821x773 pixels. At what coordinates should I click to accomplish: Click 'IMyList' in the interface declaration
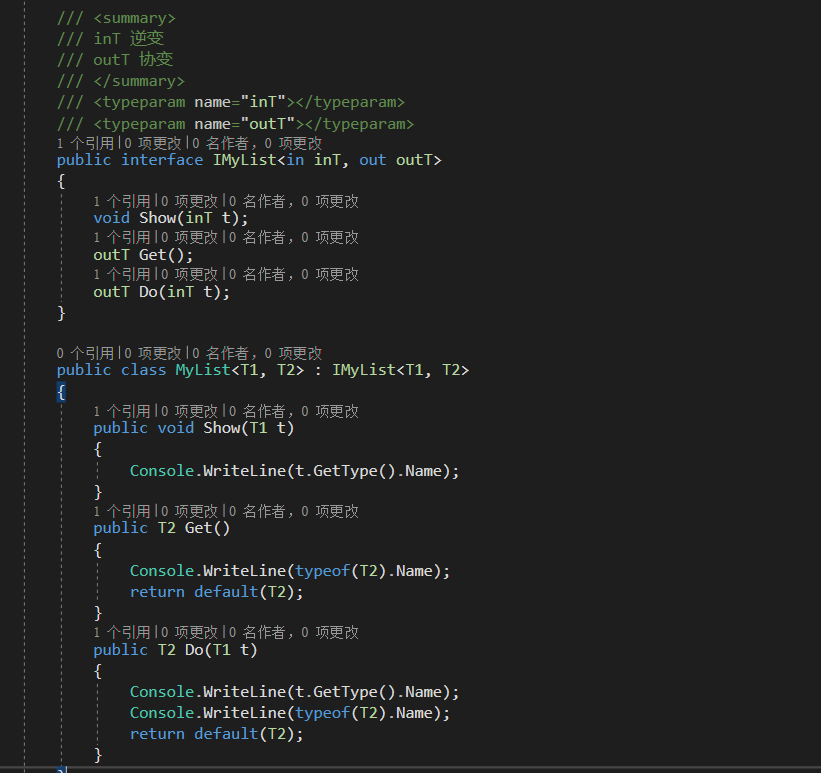coord(245,160)
